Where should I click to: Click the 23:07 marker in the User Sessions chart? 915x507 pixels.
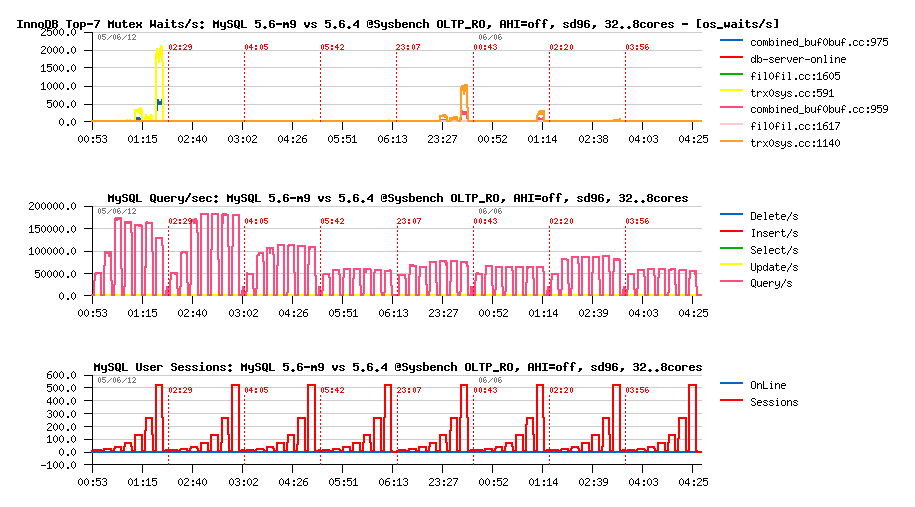coord(408,390)
